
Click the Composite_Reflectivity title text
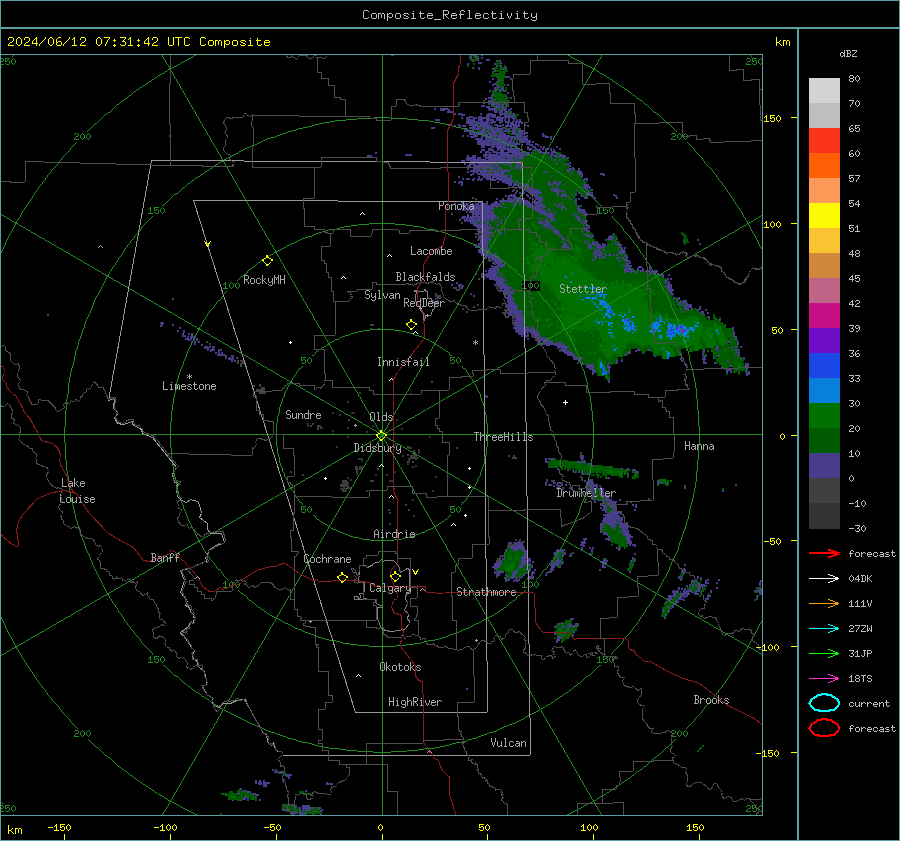pos(449,15)
